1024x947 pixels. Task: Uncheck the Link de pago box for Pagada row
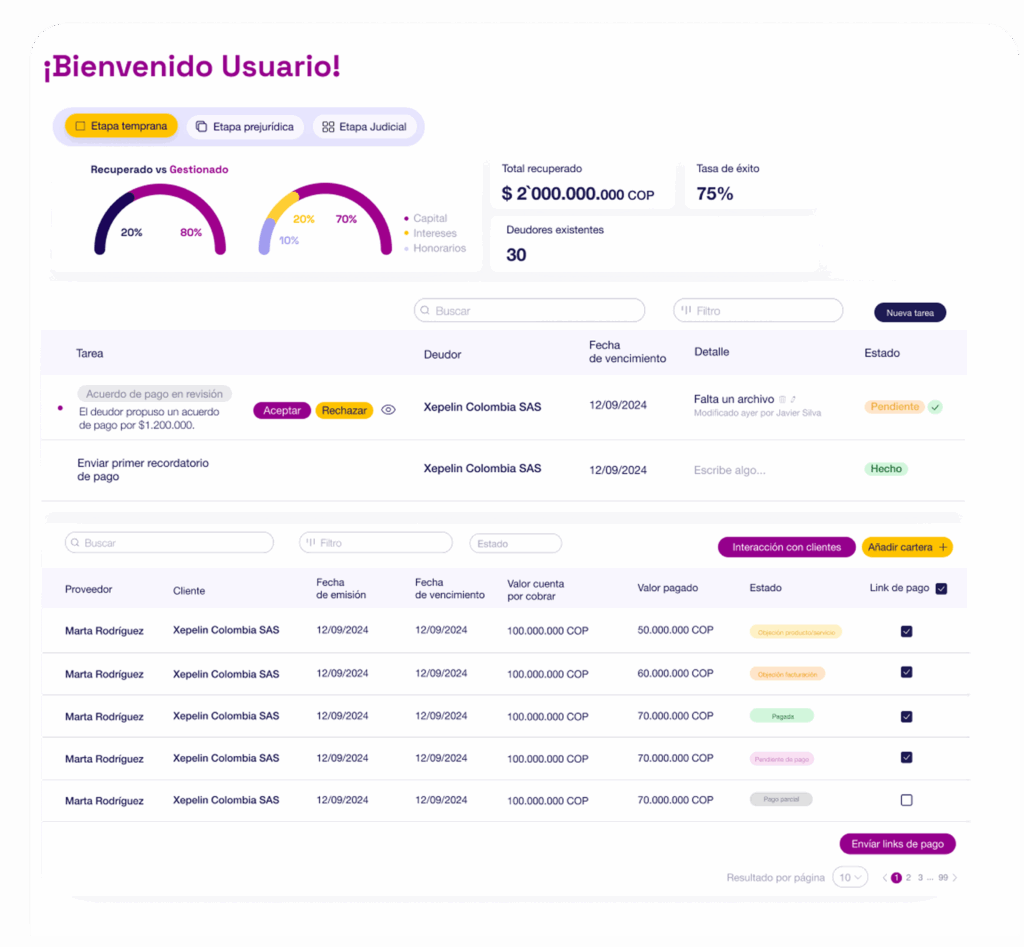click(x=906, y=716)
